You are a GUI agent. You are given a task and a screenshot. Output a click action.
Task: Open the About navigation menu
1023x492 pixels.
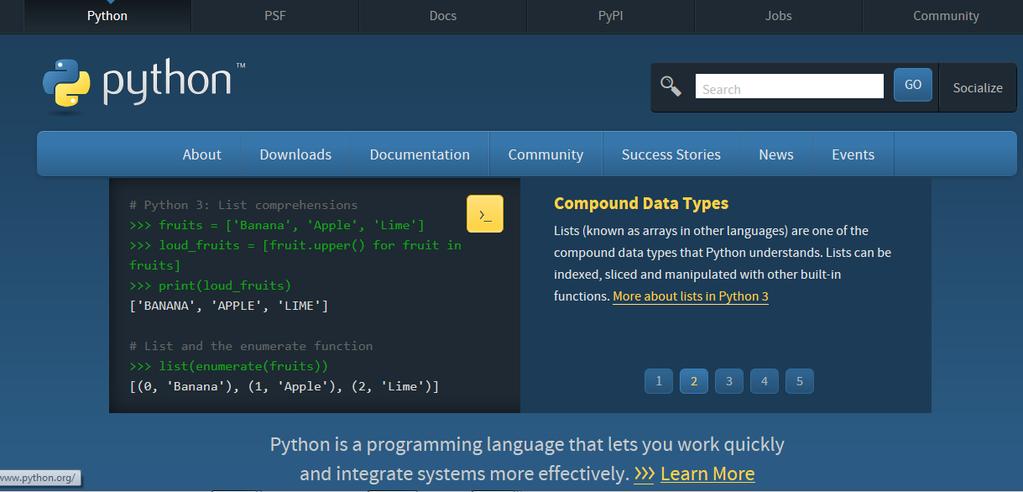[202, 155]
